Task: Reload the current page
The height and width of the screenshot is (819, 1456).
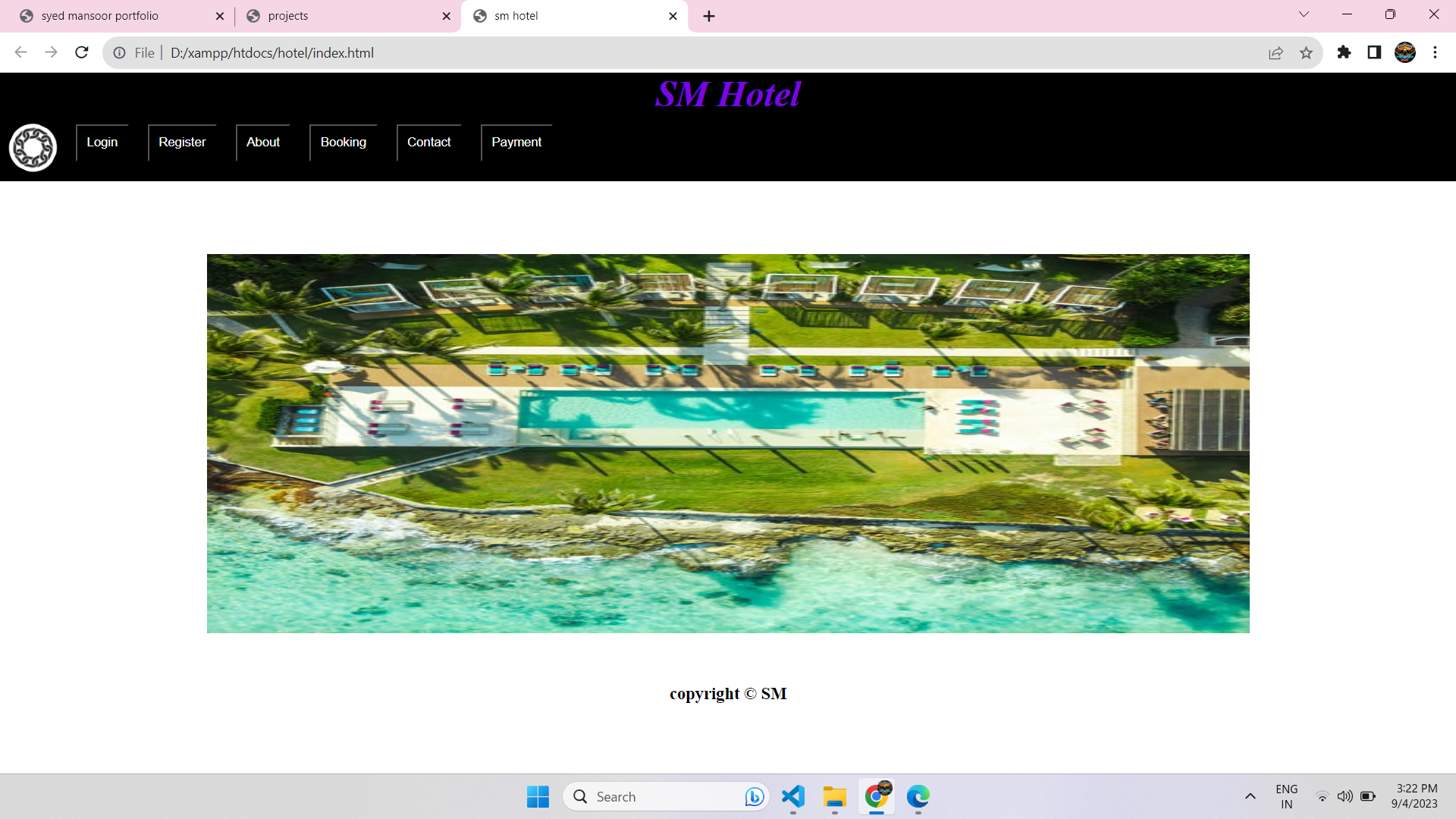Action: click(x=82, y=52)
